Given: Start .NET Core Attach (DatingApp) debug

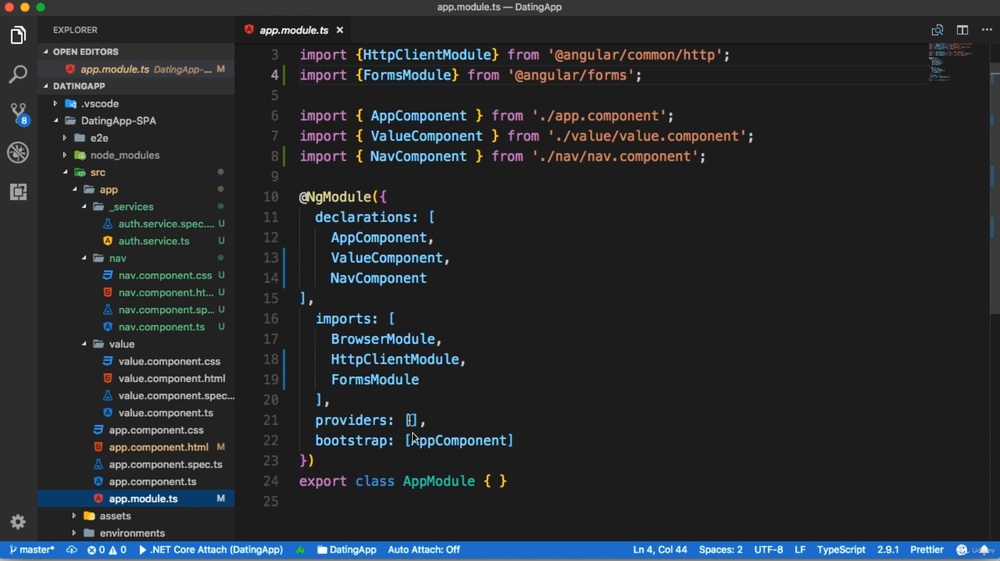Looking at the screenshot, I should 210,550.
